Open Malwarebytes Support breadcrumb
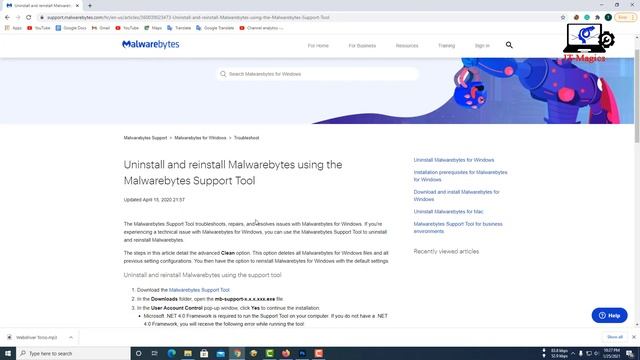This screenshot has height=360, width=640. [145, 138]
